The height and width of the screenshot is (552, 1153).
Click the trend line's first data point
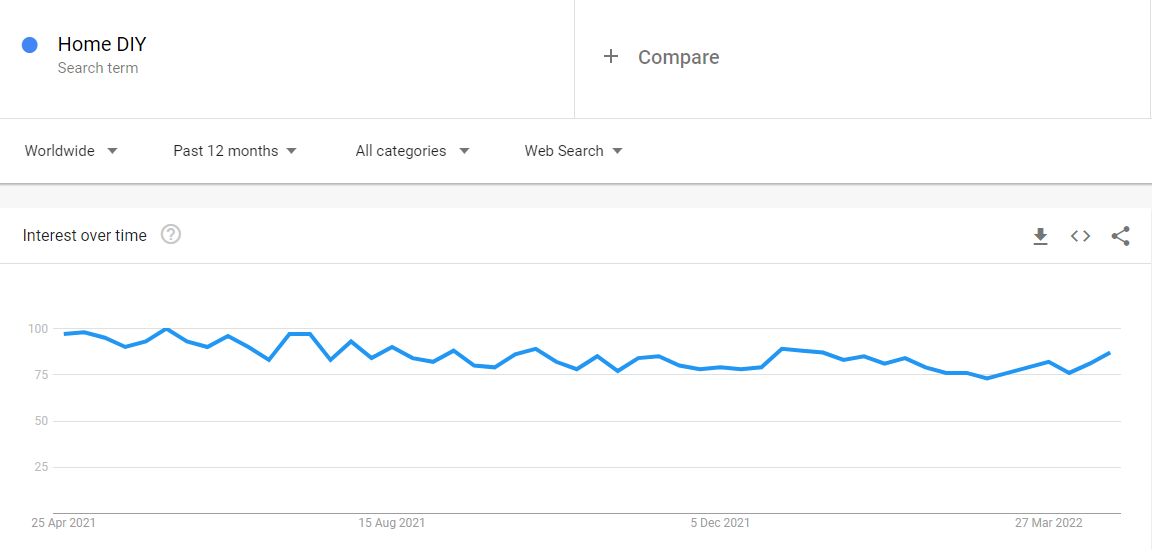tap(65, 334)
